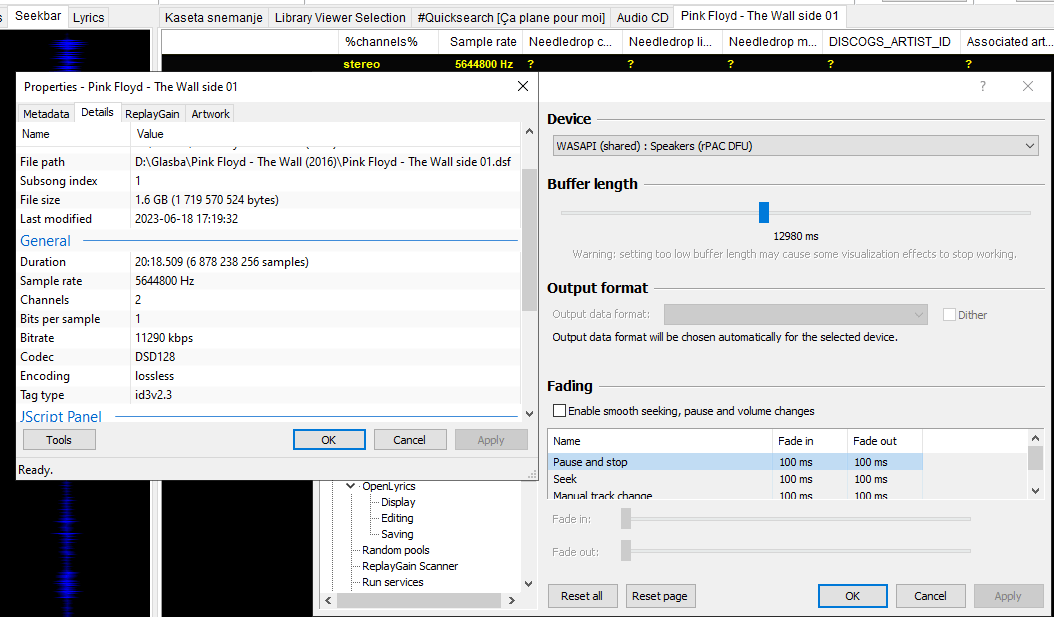This screenshot has height=617, width=1054.
Task: Enable smooth seeking, pause and volume changes
Action: click(x=559, y=411)
